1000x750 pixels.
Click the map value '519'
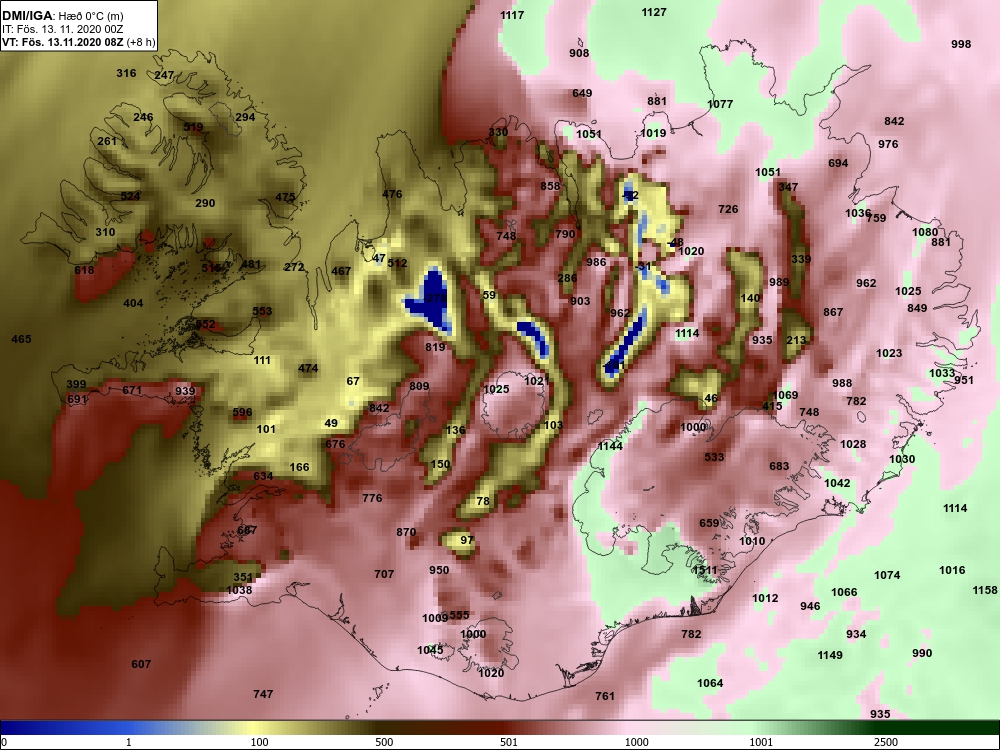tap(193, 127)
